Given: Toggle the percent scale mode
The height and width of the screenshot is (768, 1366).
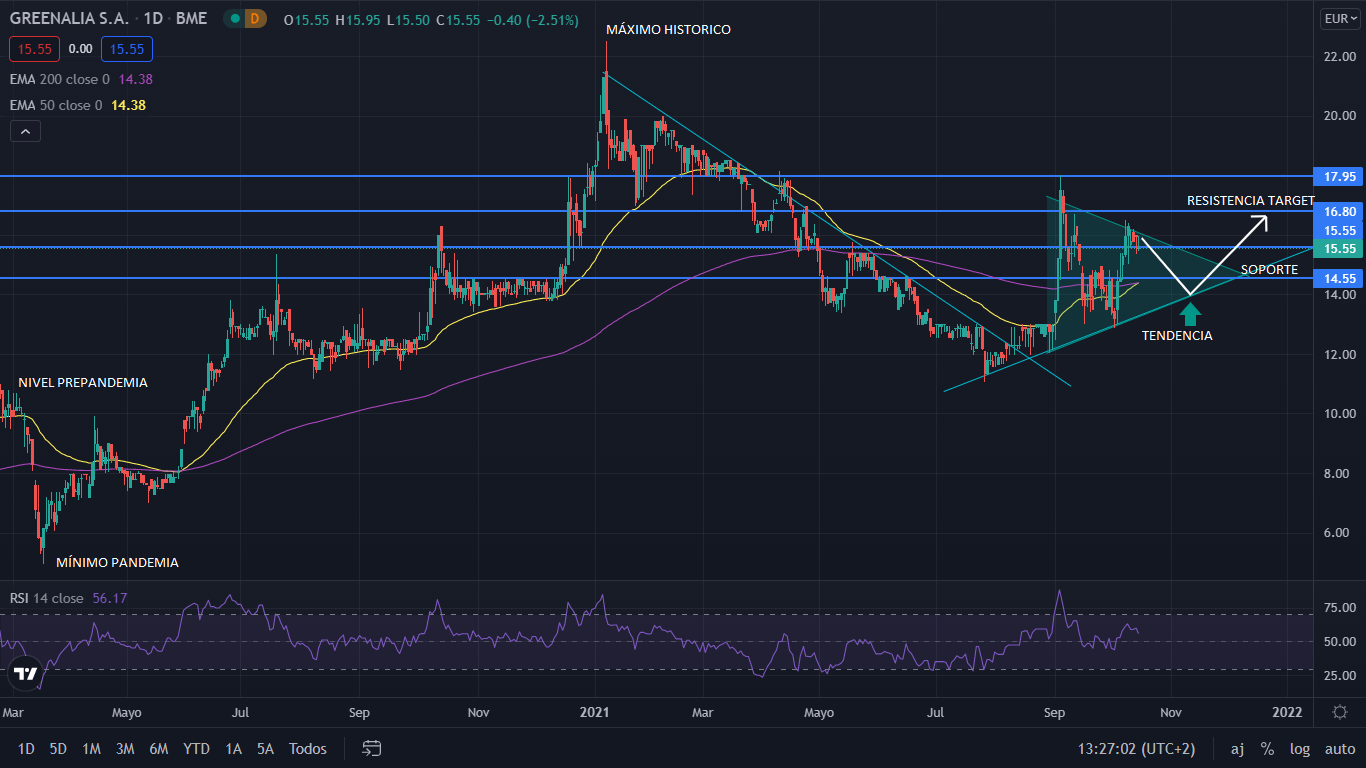Looking at the screenshot, I should [1267, 748].
